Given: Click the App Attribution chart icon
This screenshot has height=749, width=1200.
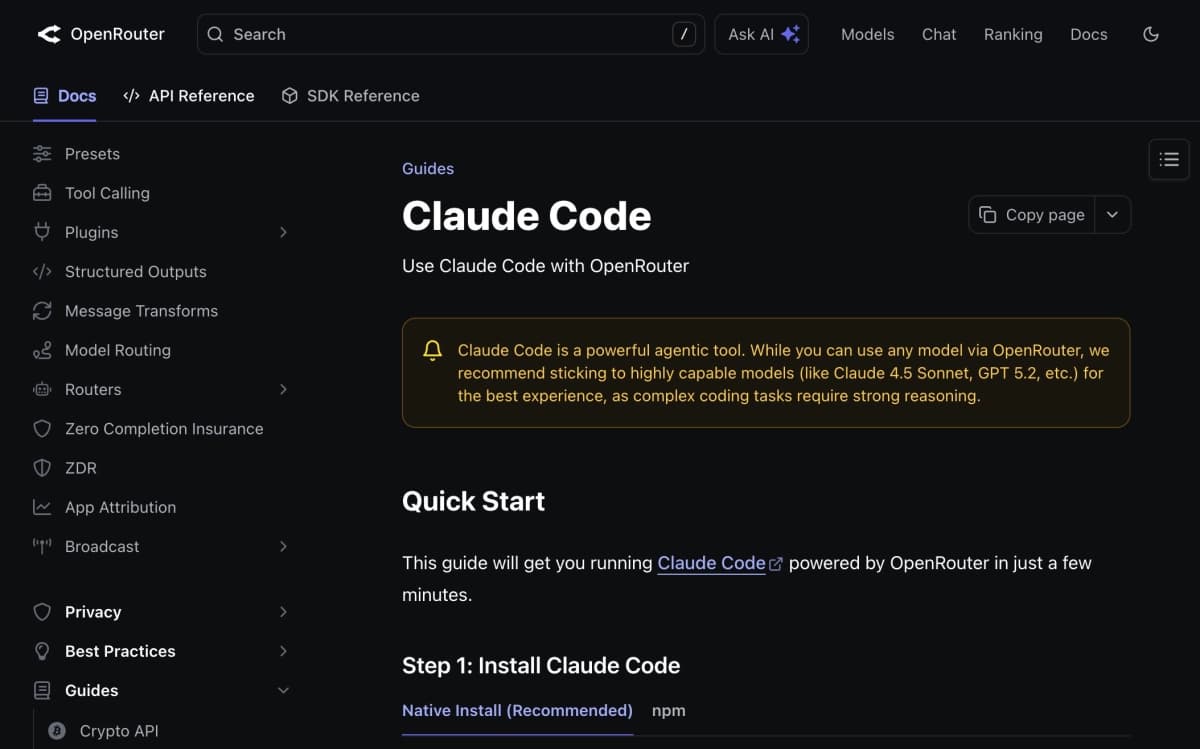Looking at the screenshot, I should [x=41, y=507].
